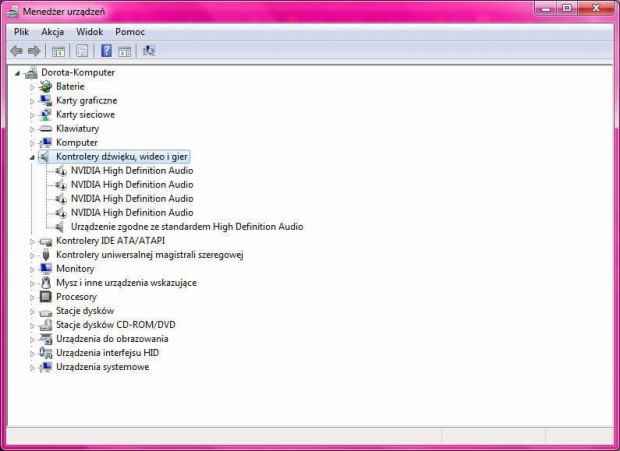
Task: Open Help via the blue question mark icon
Action: 106,51
